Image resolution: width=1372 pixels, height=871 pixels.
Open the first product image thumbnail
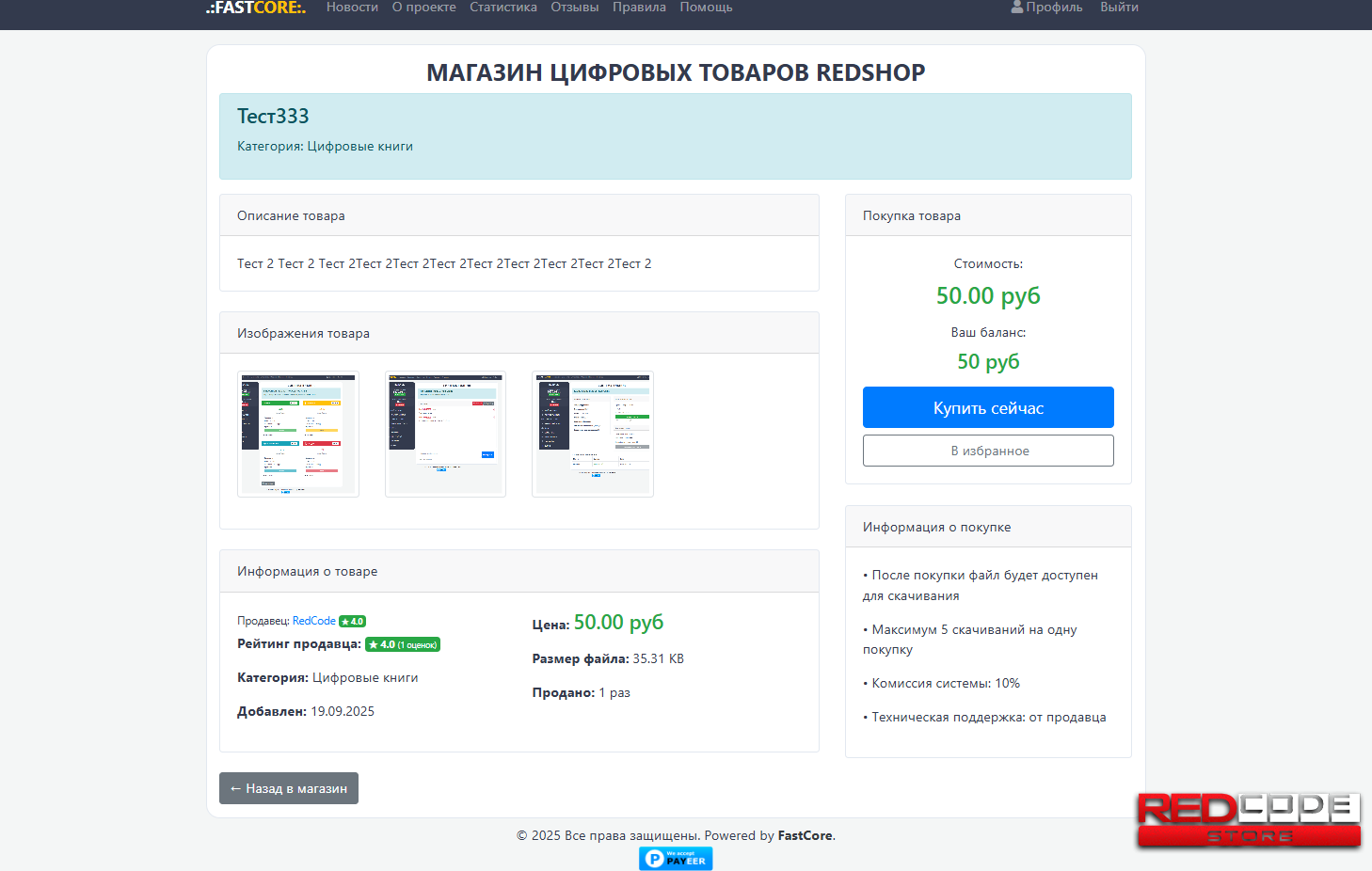click(298, 434)
